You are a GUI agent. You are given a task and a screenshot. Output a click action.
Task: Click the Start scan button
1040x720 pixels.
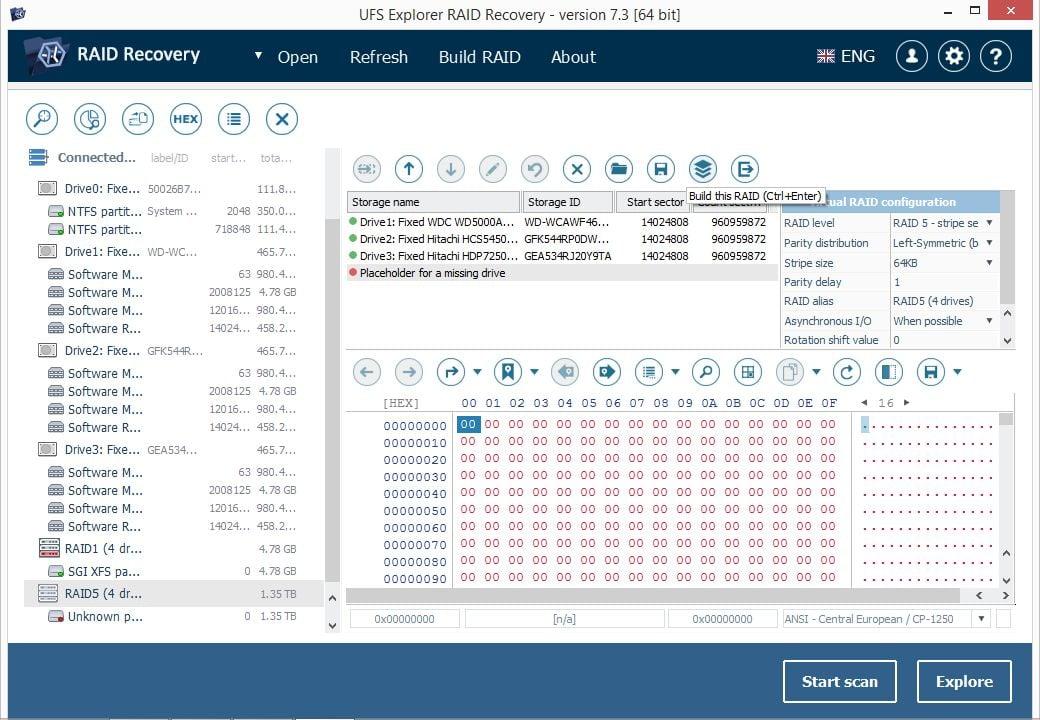point(840,682)
